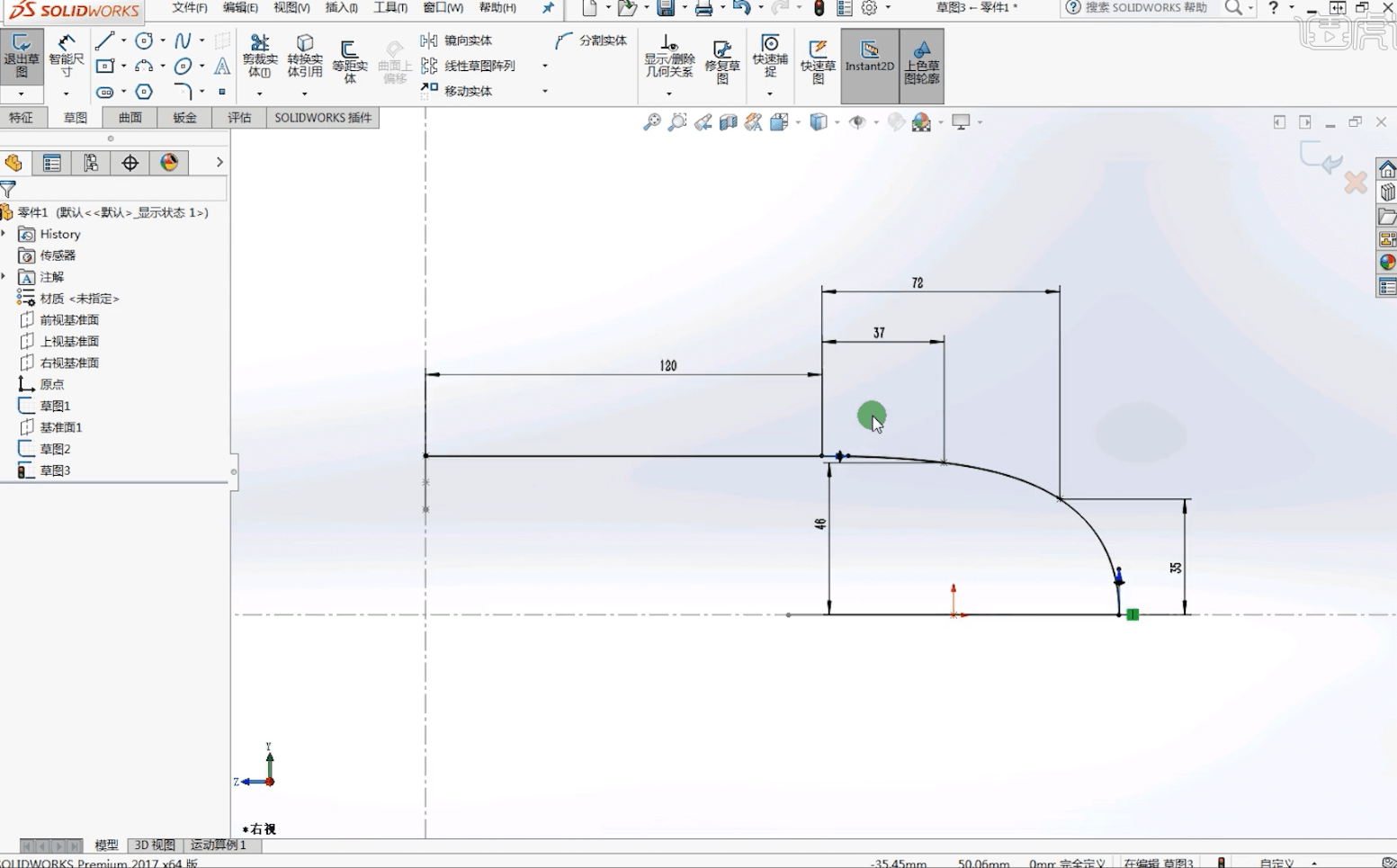Select the Circle sketch tool
Image resolution: width=1397 pixels, height=868 pixels.
[144, 40]
